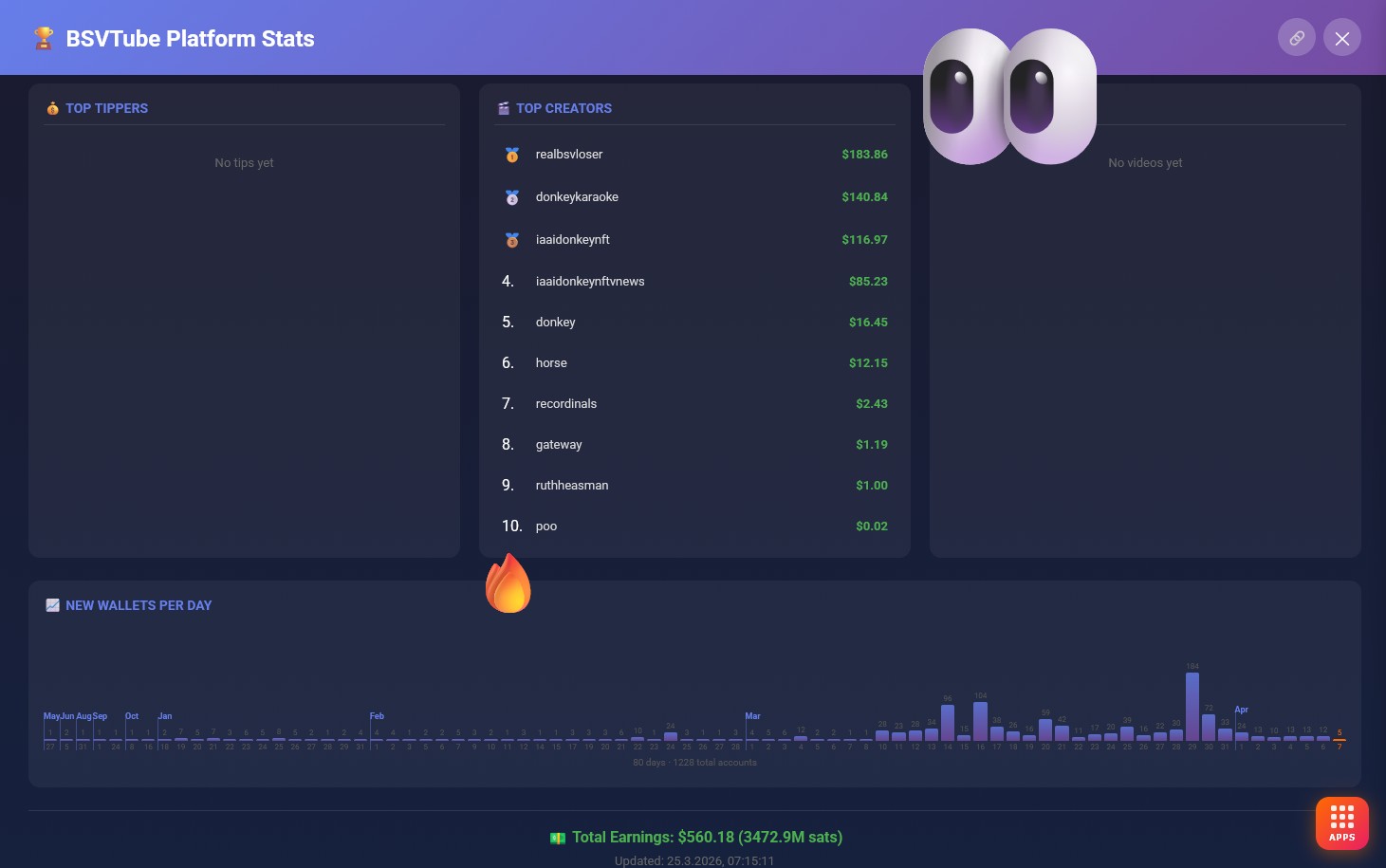Image resolution: width=1386 pixels, height=868 pixels.
Task: Open the APPS grid launcher
Action: click(1341, 822)
